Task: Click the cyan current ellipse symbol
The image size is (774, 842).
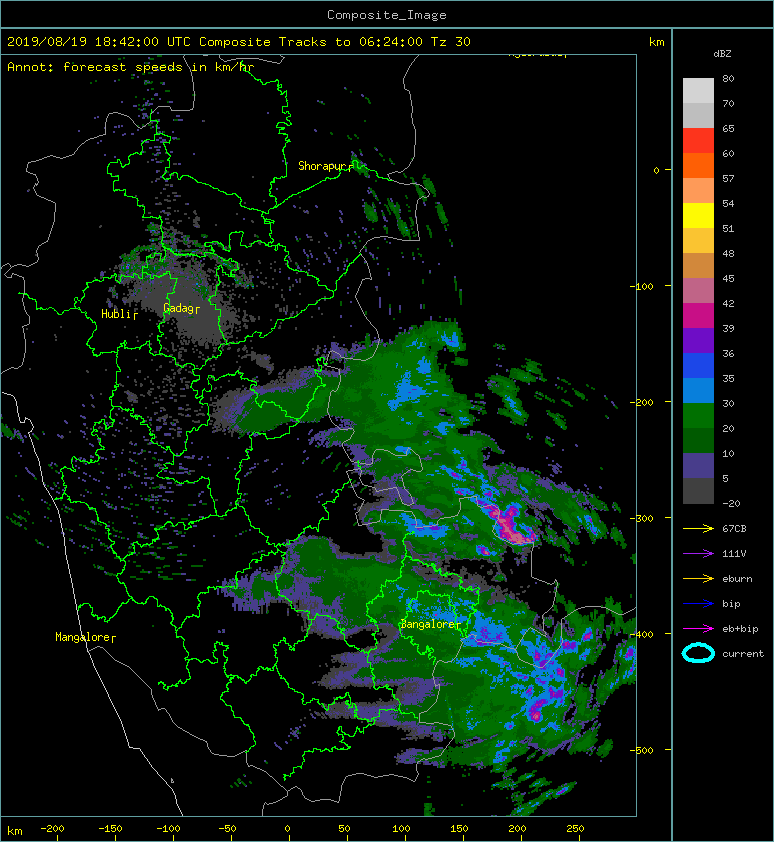Action: [x=698, y=653]
